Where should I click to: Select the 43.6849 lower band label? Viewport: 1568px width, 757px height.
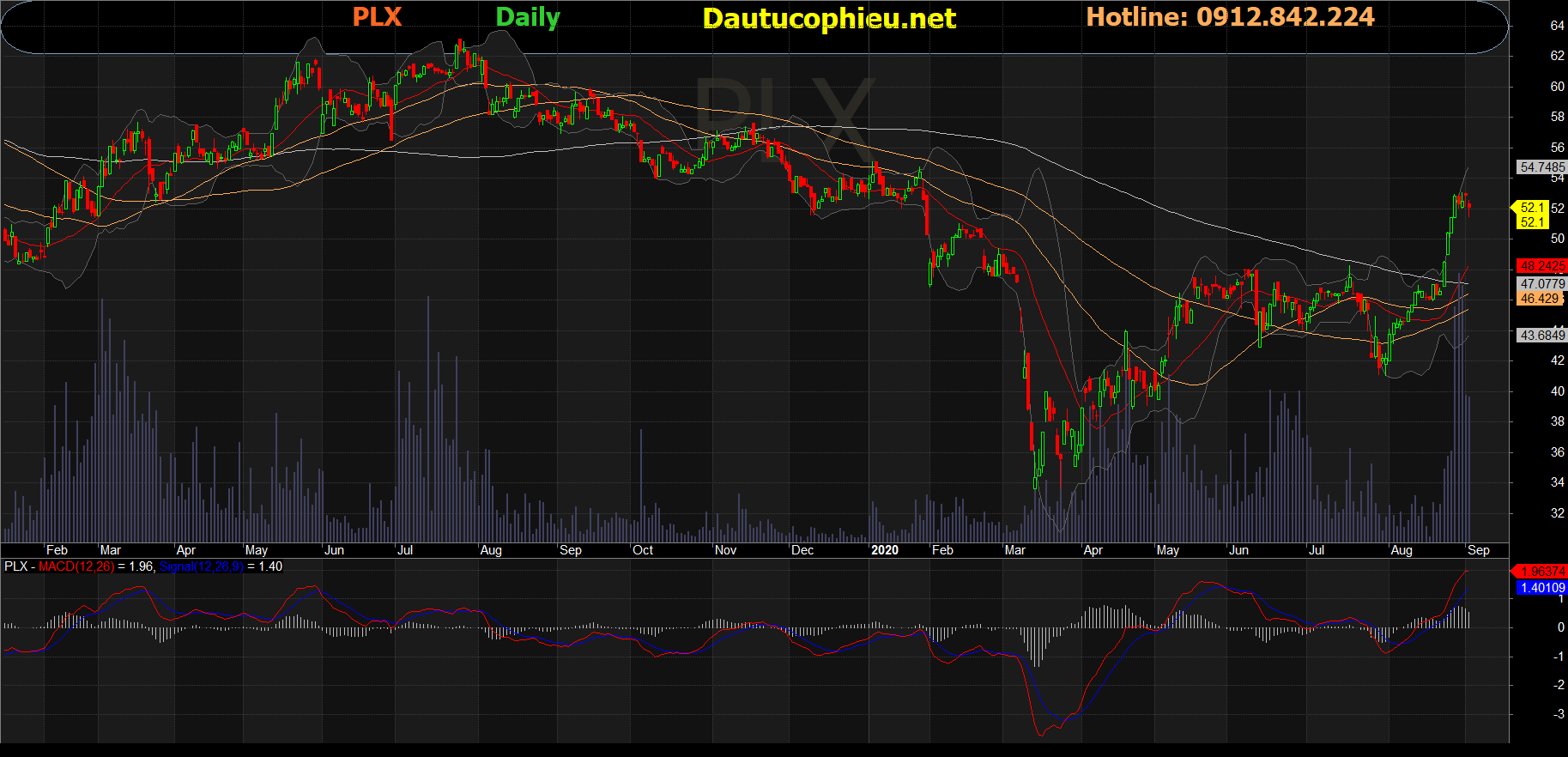[x=1541, y=336]
